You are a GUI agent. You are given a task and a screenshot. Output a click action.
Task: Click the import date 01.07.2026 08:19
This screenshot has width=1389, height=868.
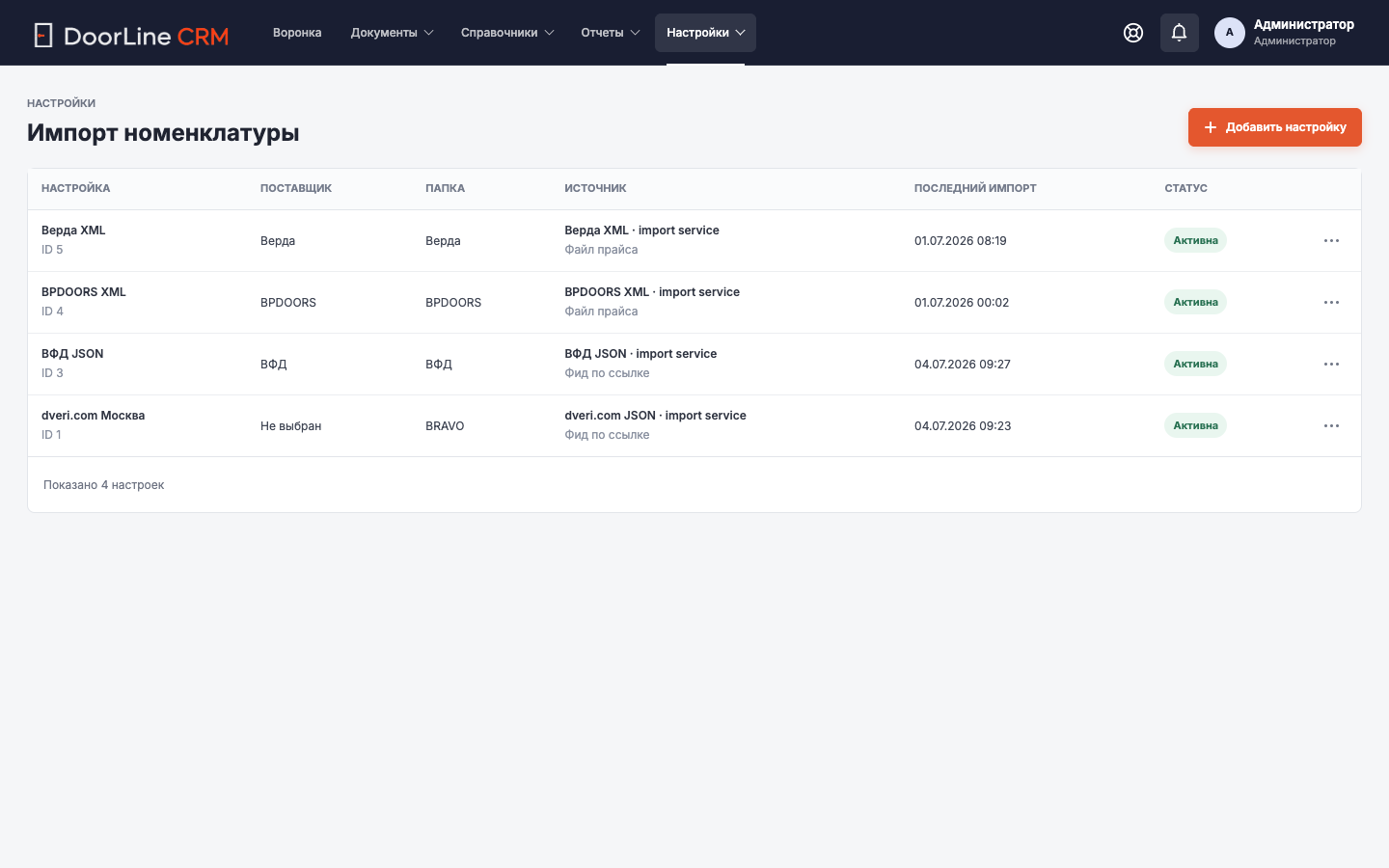click(961, 241)
